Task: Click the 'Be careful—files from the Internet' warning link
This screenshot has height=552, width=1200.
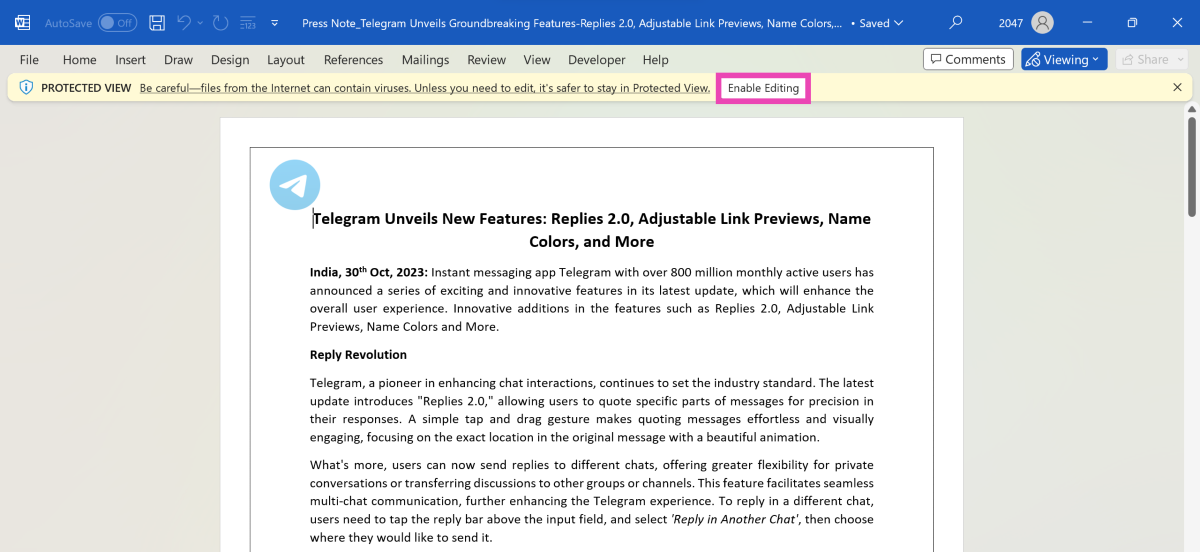Action: [x=425, y=88]
